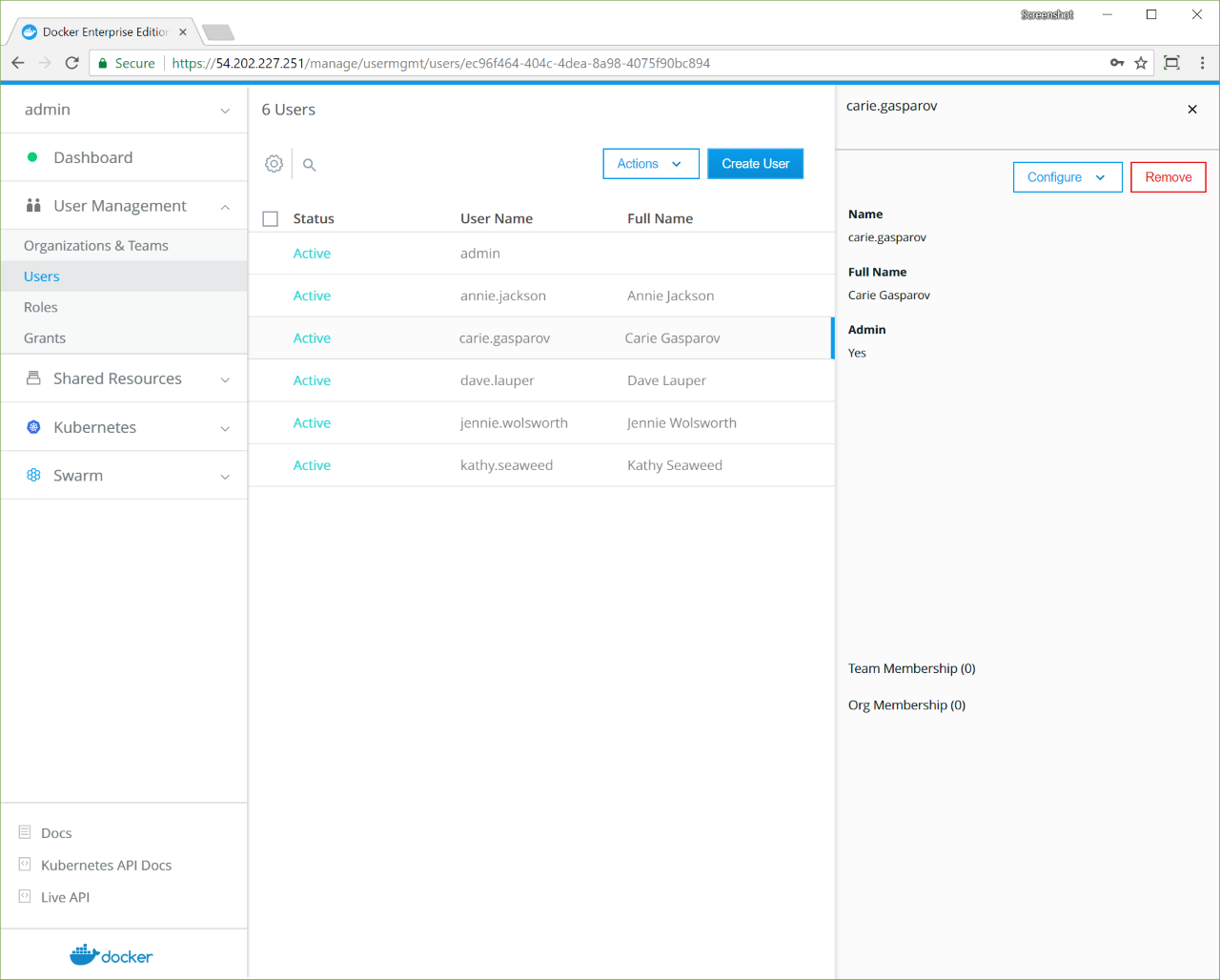Toggle the select-all users checkbox

(x=271, y=219)
